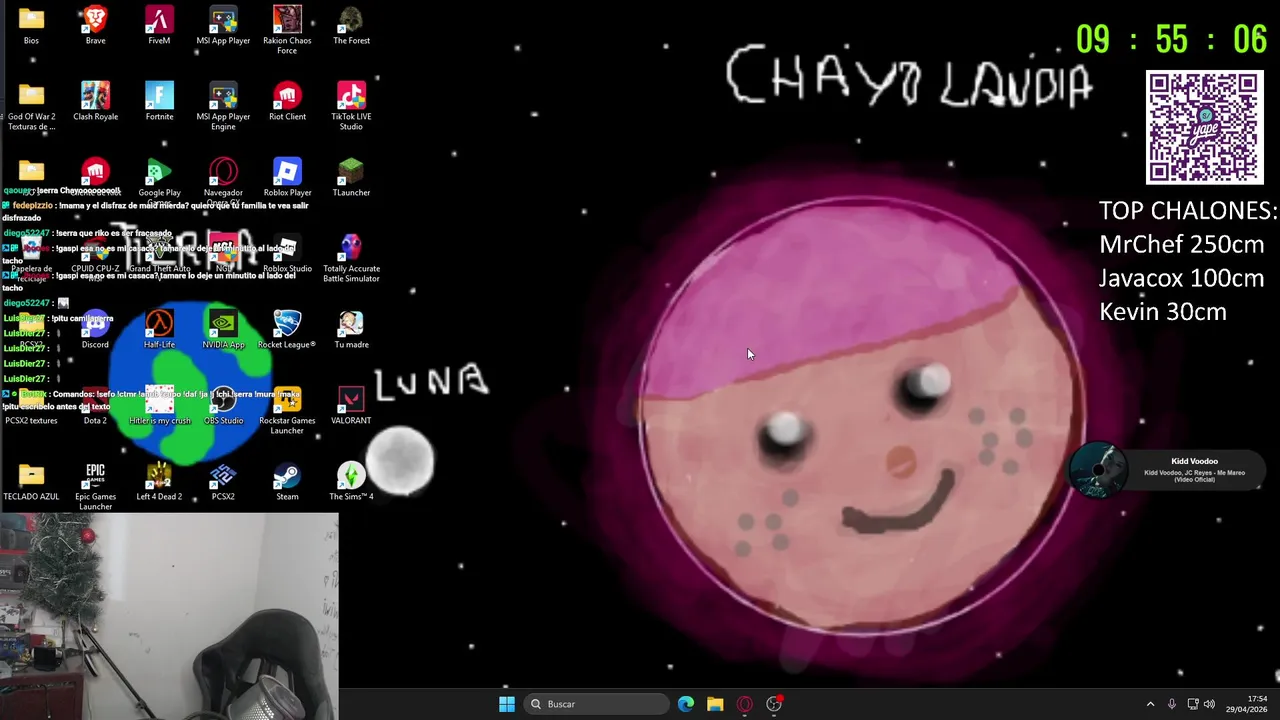Viewport: 1280px width, 720px height.
Task: Open the Papelera de reciclaje icon
Action: click(31, 258)
